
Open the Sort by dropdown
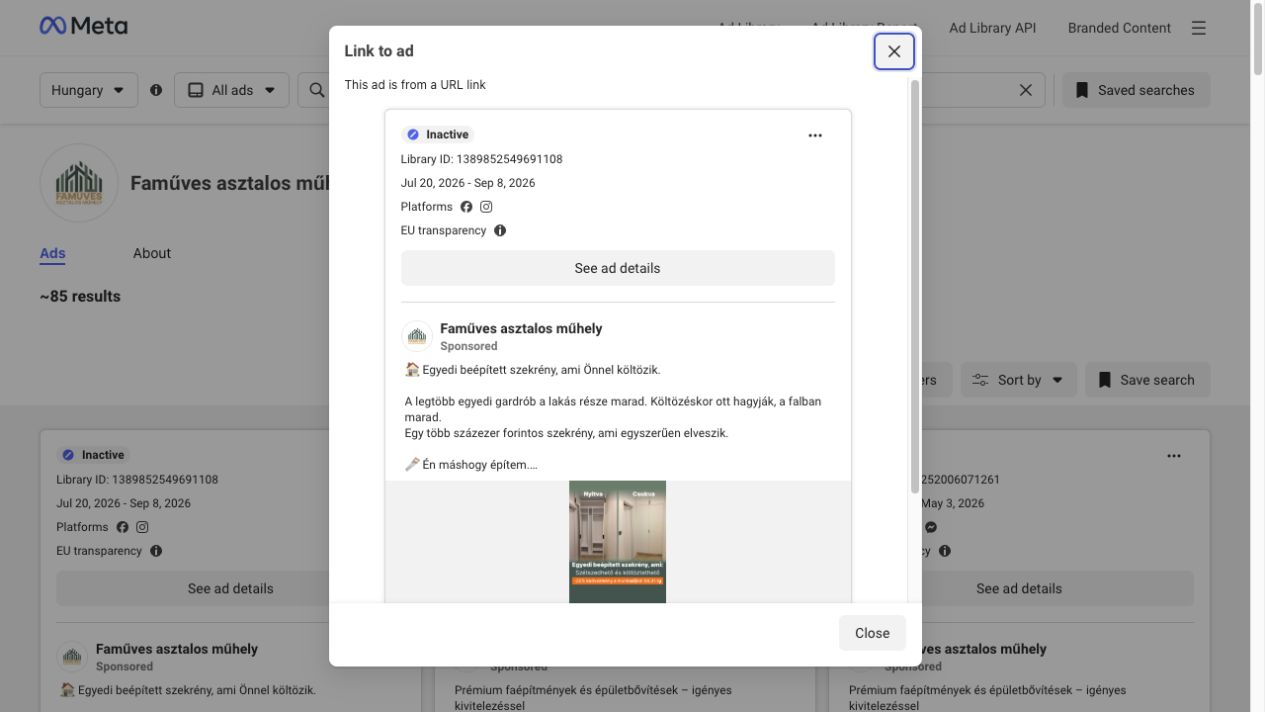point(1019,380)
